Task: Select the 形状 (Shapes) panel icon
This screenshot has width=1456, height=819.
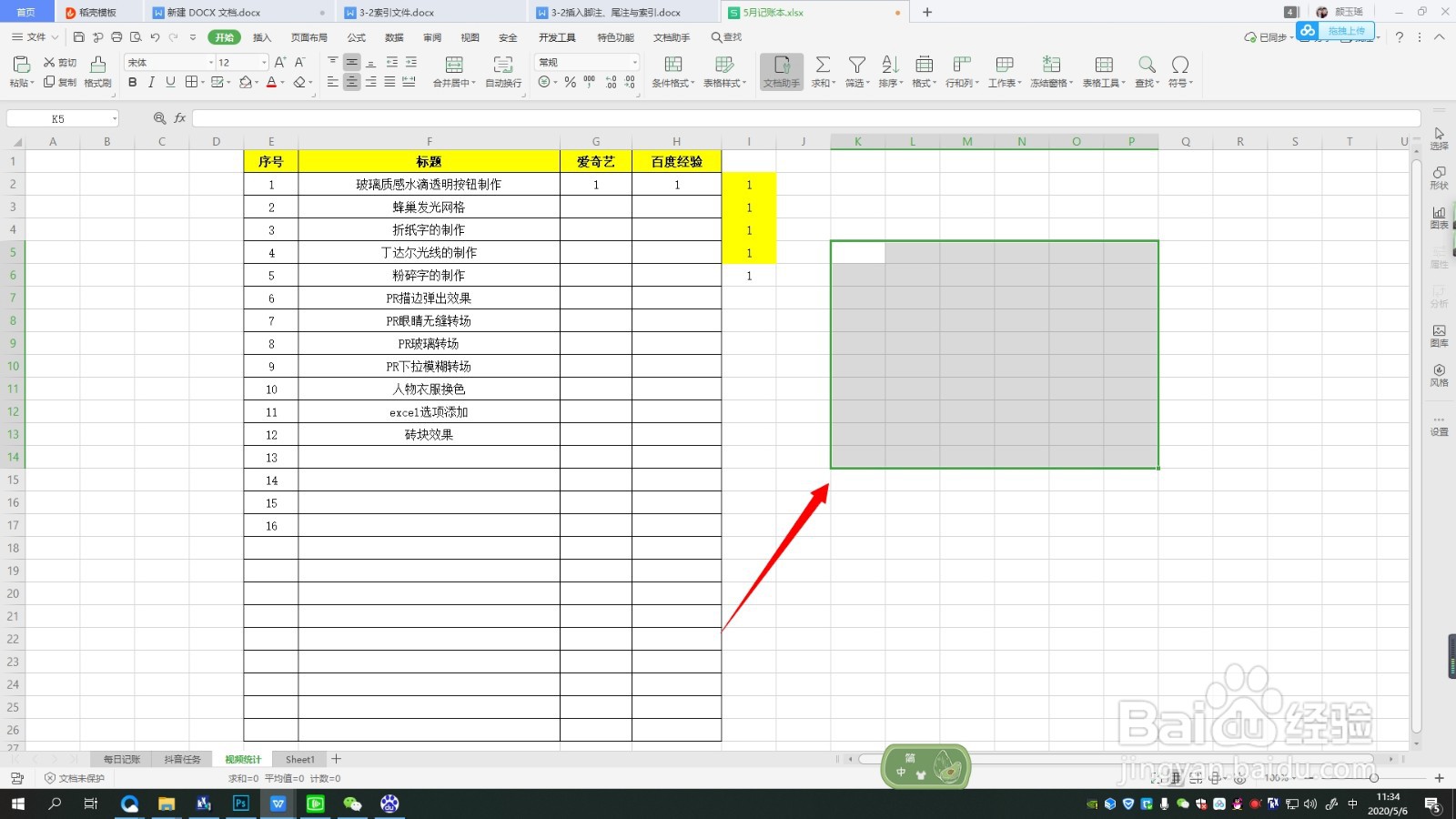Action: [1440, 176]
